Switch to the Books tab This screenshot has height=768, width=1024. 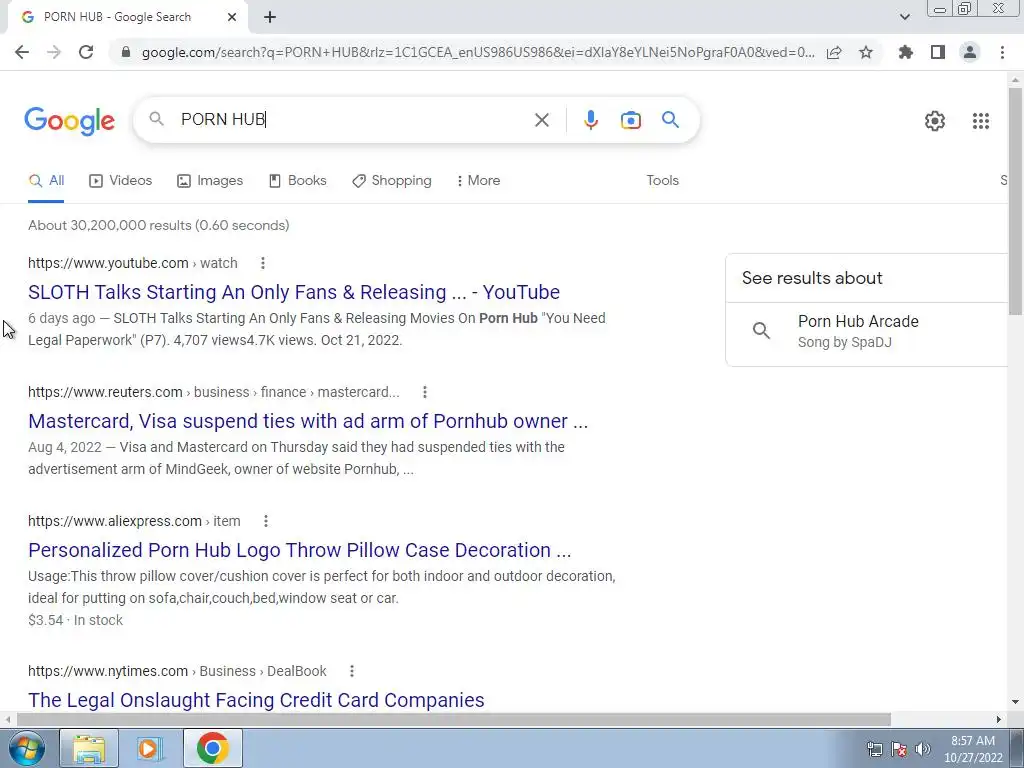click(298, 181)
